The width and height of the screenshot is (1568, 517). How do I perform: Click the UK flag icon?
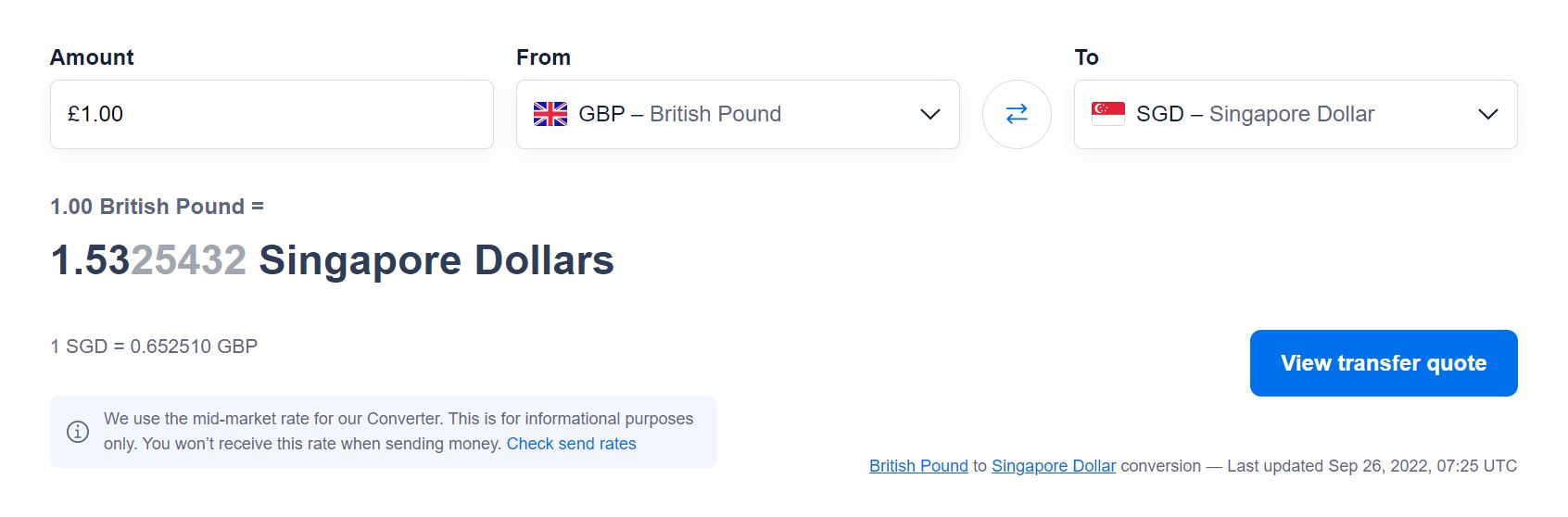pos(550,114)
